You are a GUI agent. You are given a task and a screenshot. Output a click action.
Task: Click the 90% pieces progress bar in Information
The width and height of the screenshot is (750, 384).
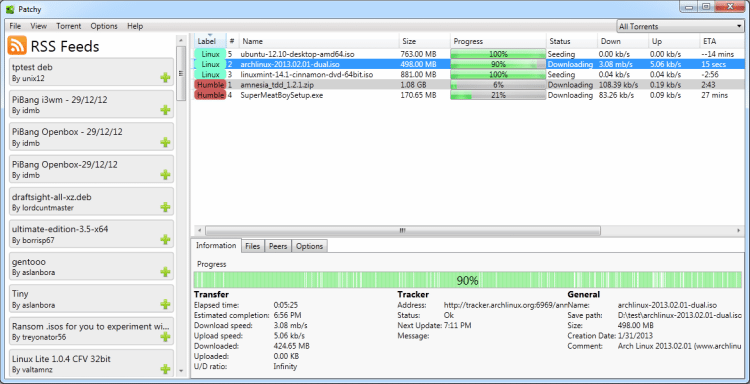tap(467, 280)
